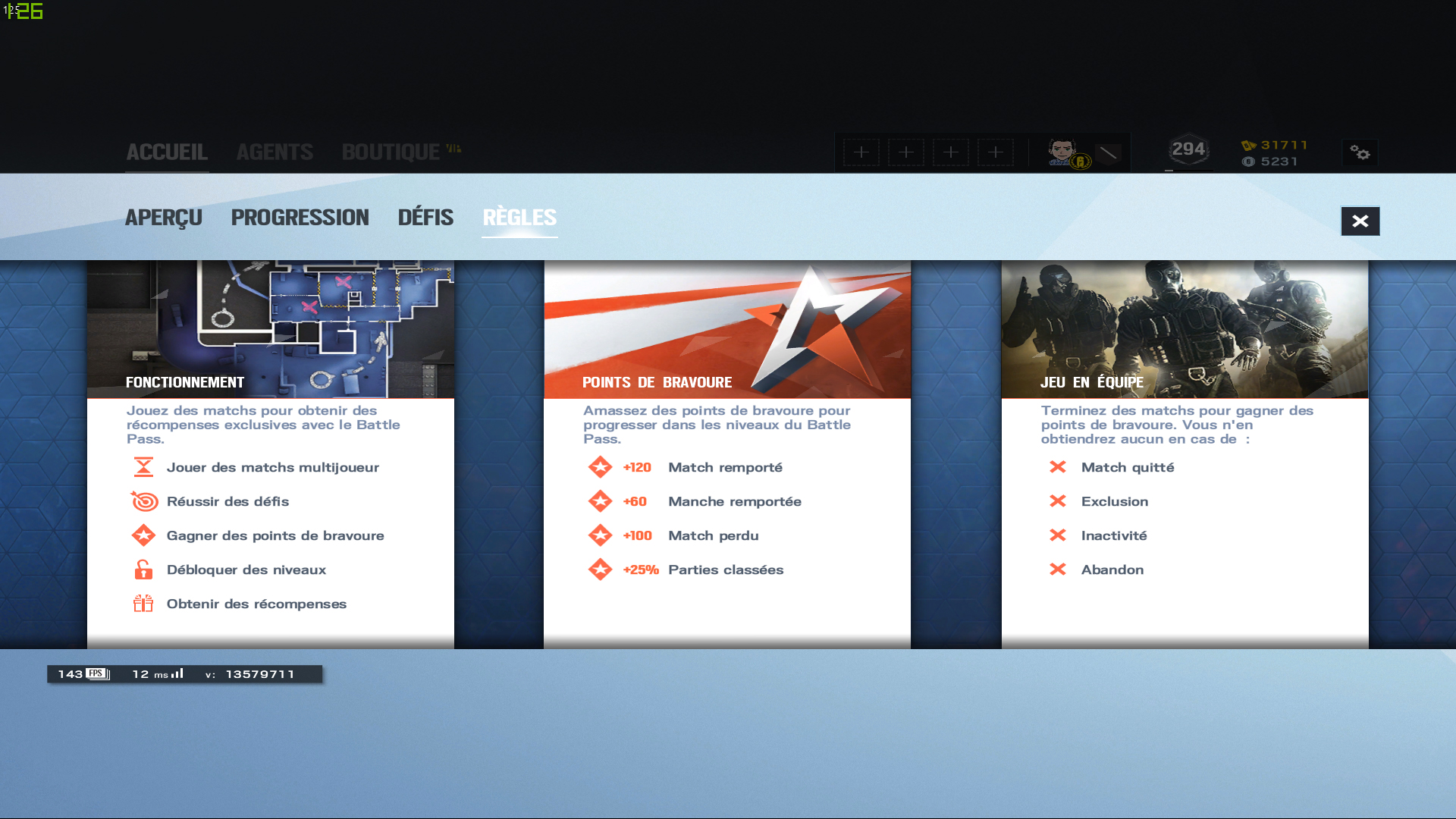
Task: Click the POINTS DE BRAVOURE star banner
Action: pos(727,329)
